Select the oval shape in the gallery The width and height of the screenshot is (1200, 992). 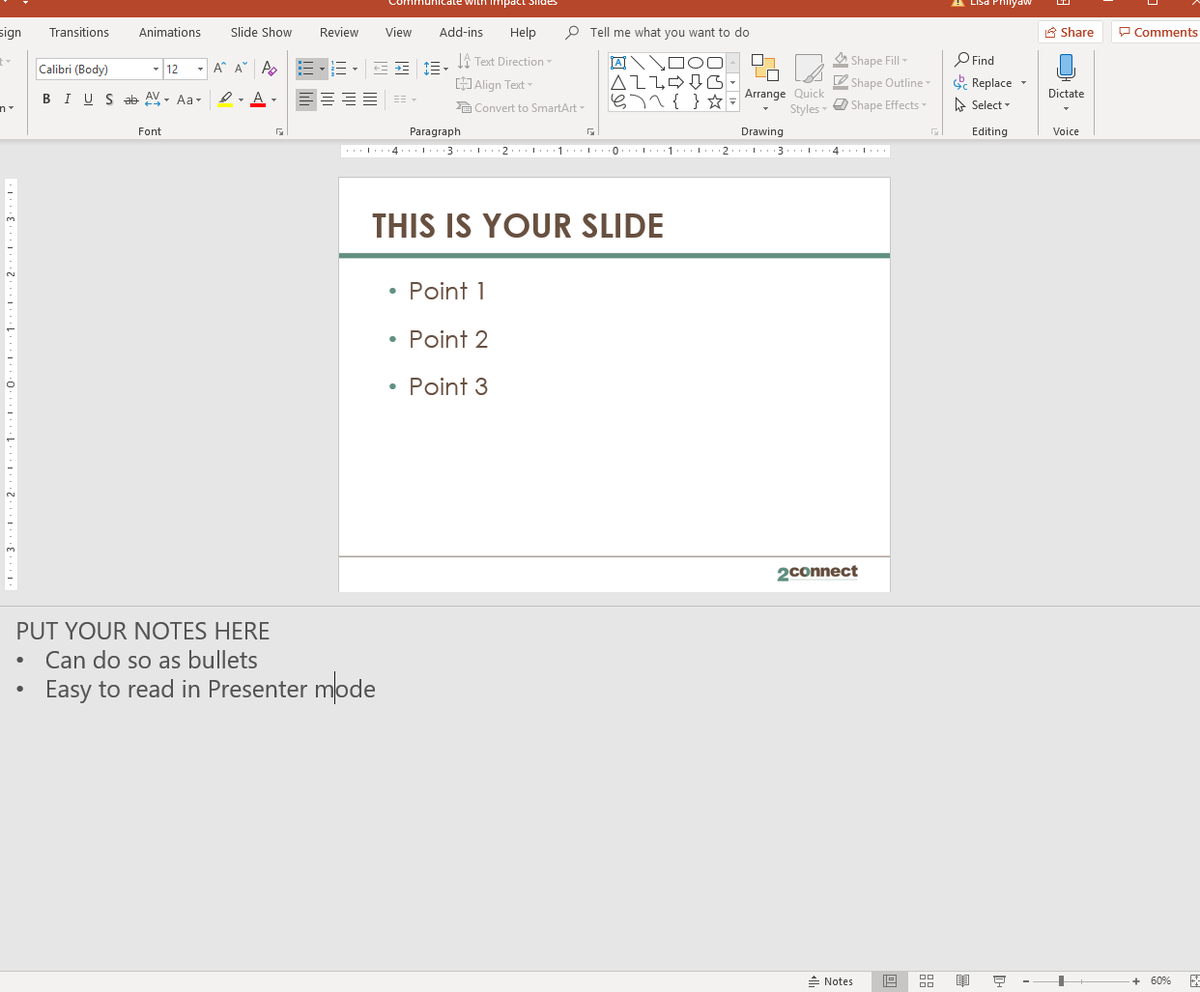click(696, 62)
